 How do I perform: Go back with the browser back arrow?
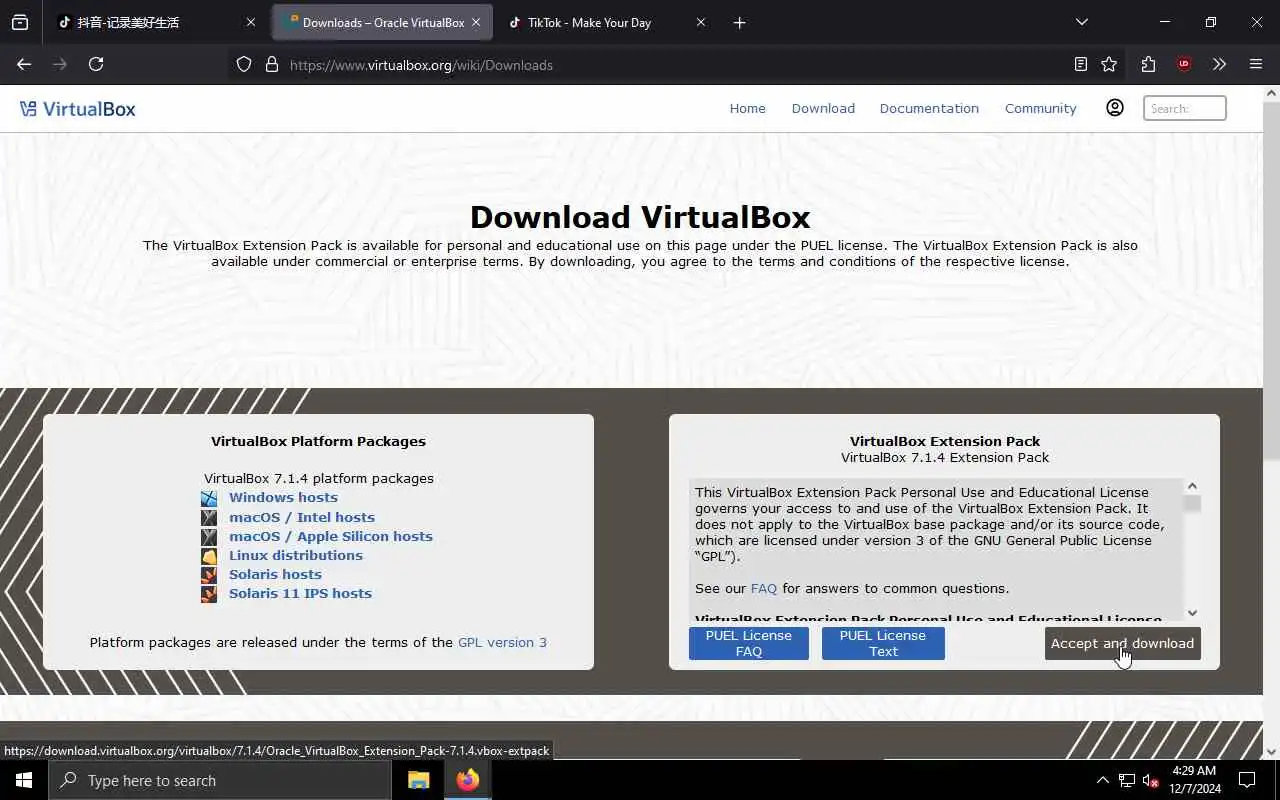(24, 64)
